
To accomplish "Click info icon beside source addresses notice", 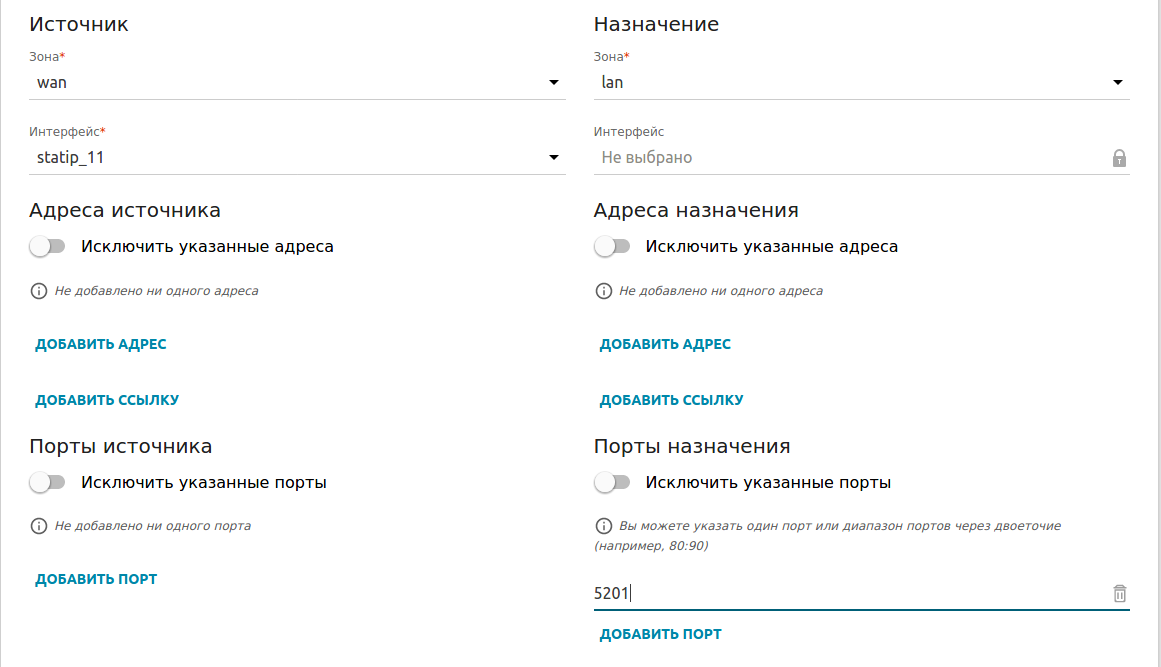I will (x=39, y=291).
